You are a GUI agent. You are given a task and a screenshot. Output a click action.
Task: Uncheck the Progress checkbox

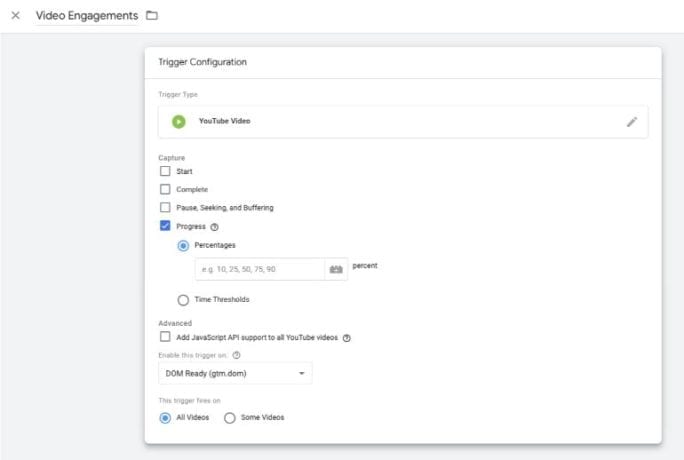165,226
